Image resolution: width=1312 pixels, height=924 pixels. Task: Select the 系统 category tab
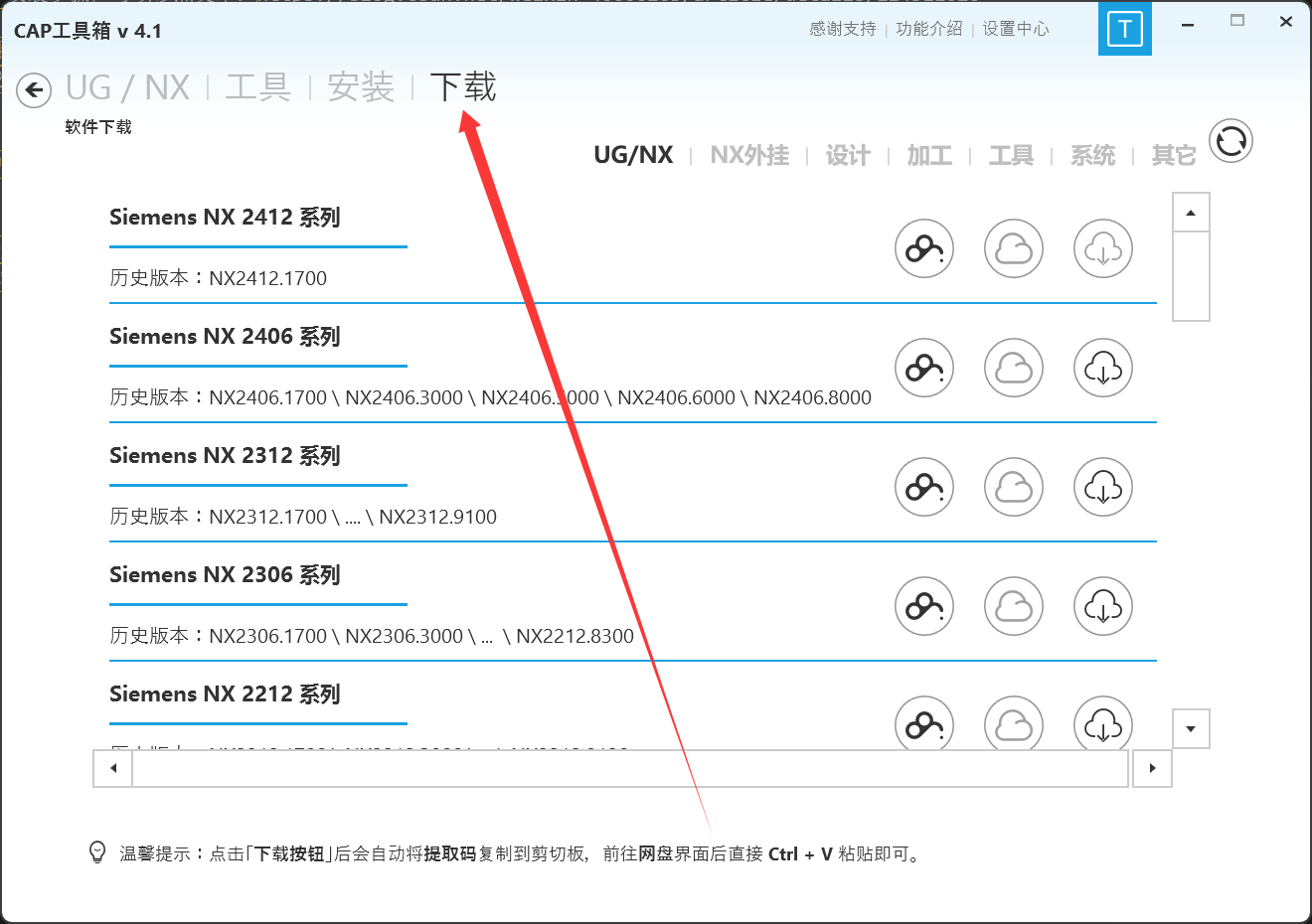(x=1092, y=156)
